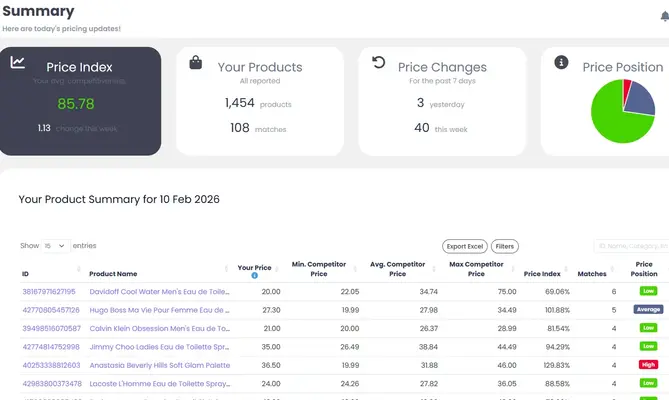669x400 pixels.
Task: Sort by Your Price column arrows
Action: point(276,269)
